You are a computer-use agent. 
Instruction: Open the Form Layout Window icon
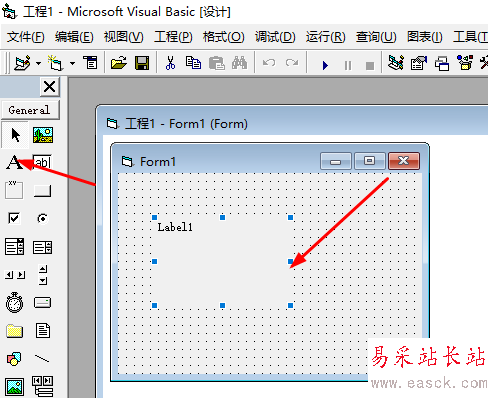pos(442,63)
